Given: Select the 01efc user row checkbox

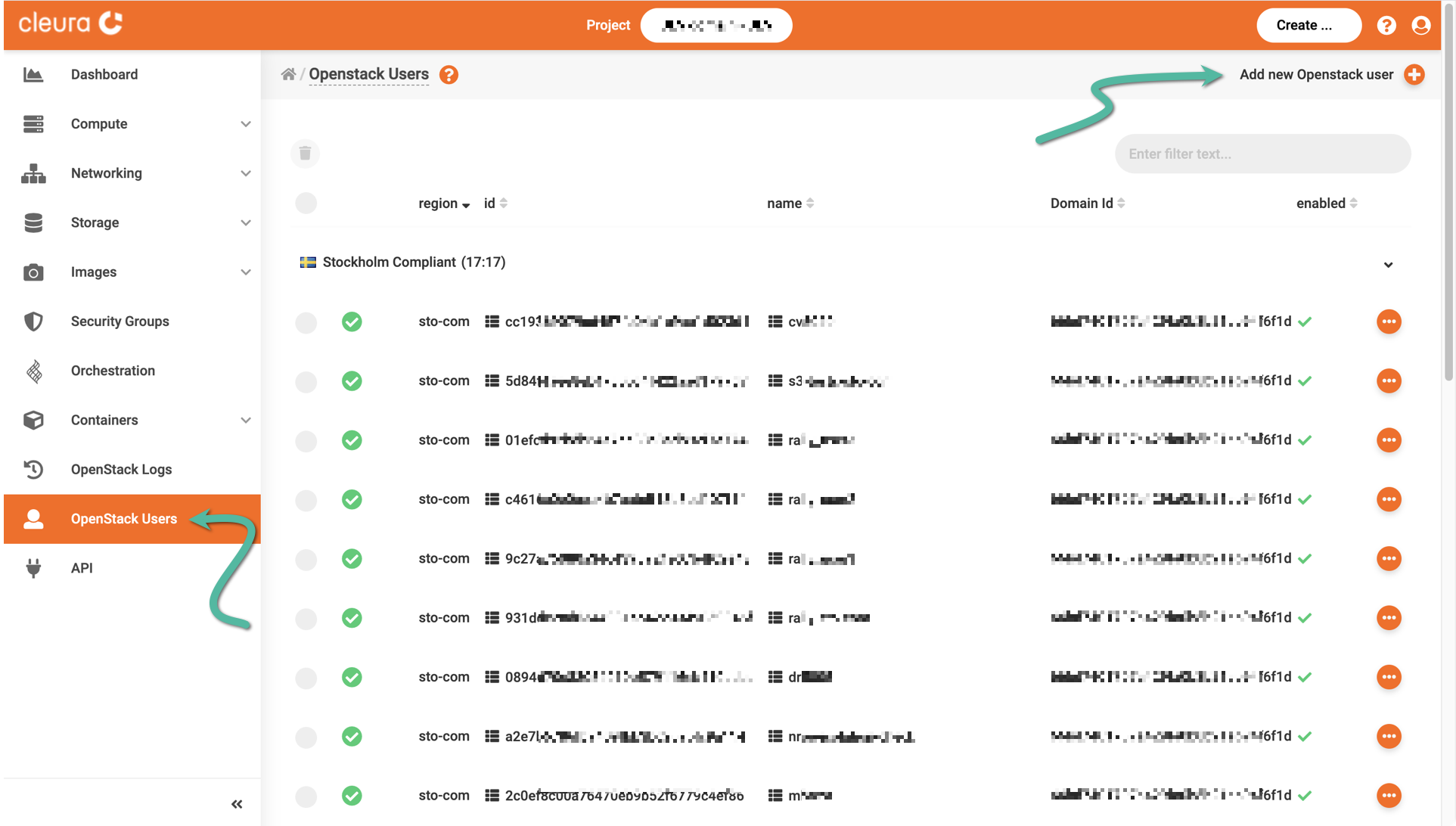Looking at the screenshot, I should pos(306,441).
